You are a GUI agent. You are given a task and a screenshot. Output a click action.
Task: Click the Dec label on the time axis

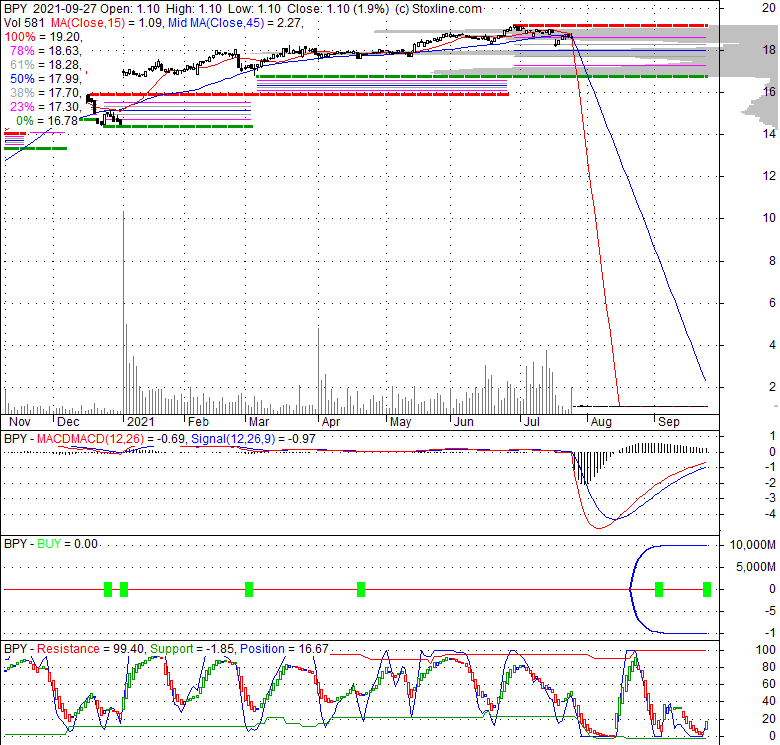pyautogui.click(x=68, y=422)
